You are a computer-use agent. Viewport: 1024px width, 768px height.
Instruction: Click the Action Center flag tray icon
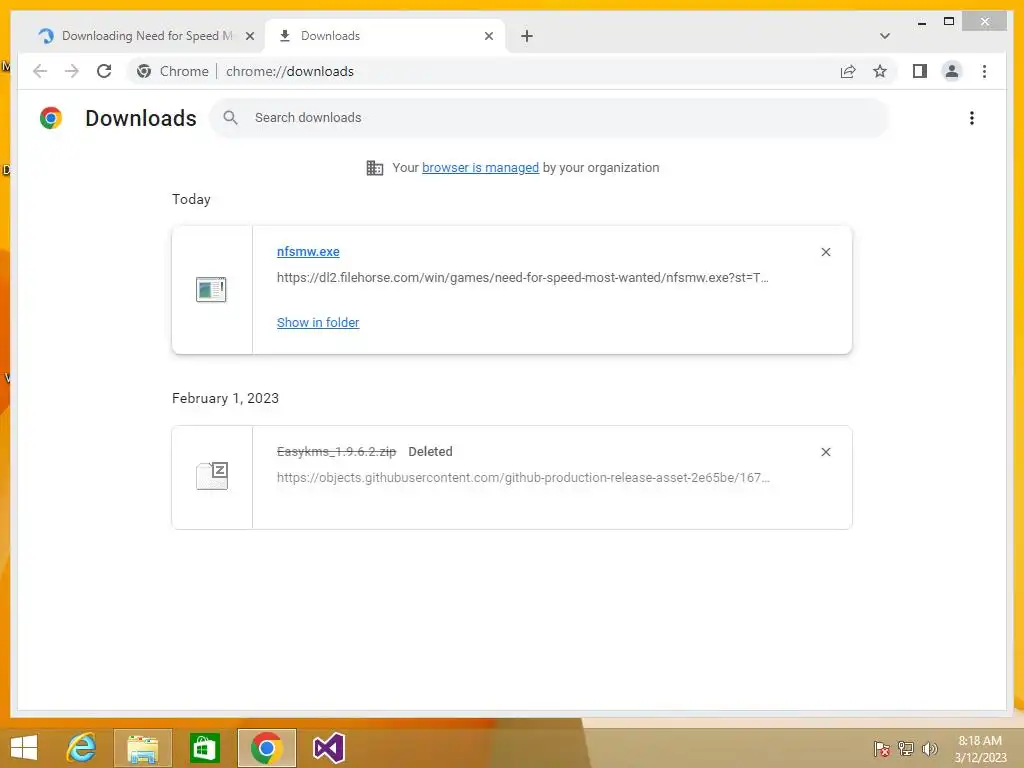click(882, 748)
